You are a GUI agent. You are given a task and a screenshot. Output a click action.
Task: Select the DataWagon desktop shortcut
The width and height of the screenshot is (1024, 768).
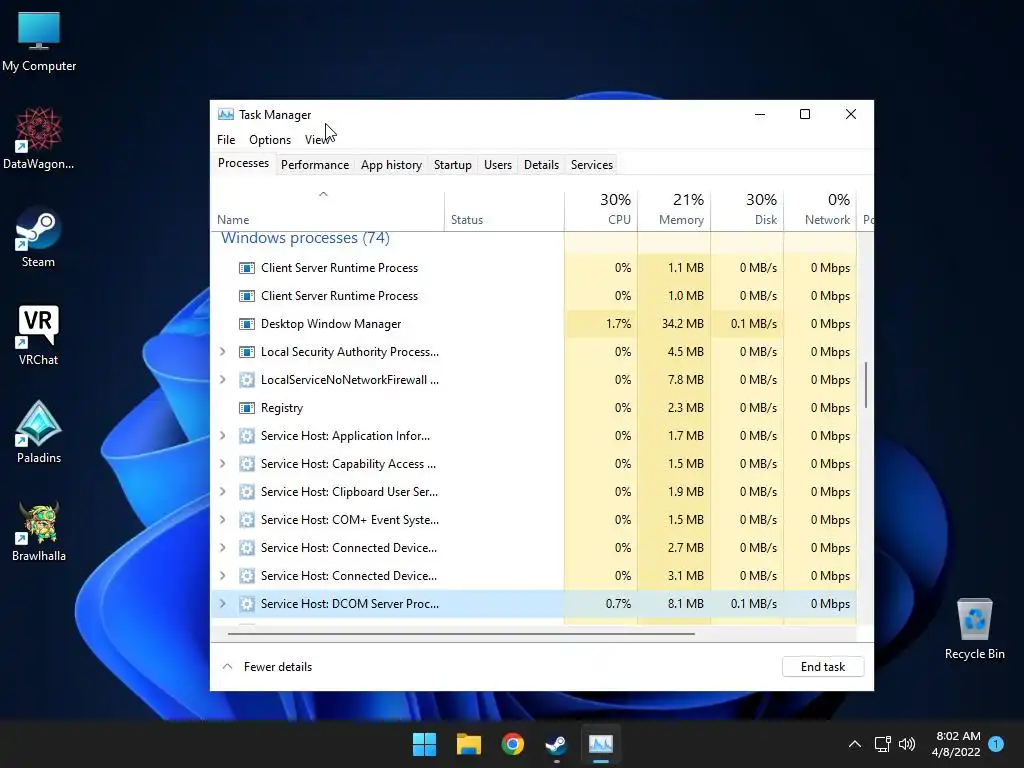[x=39, y=138]
